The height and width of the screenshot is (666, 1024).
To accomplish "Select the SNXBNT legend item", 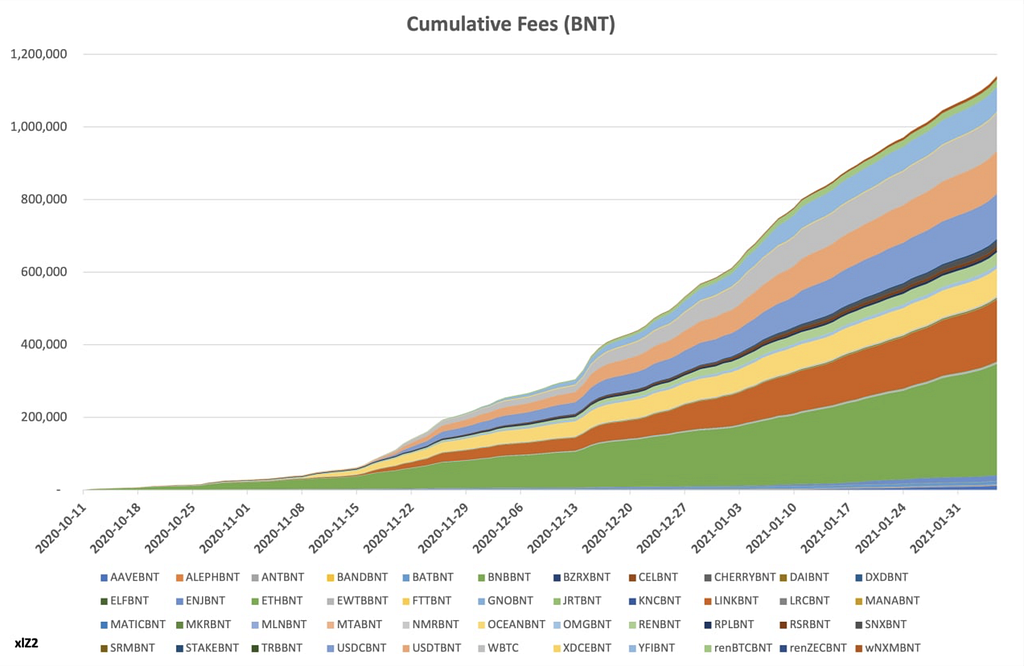I will coord(881,624).
